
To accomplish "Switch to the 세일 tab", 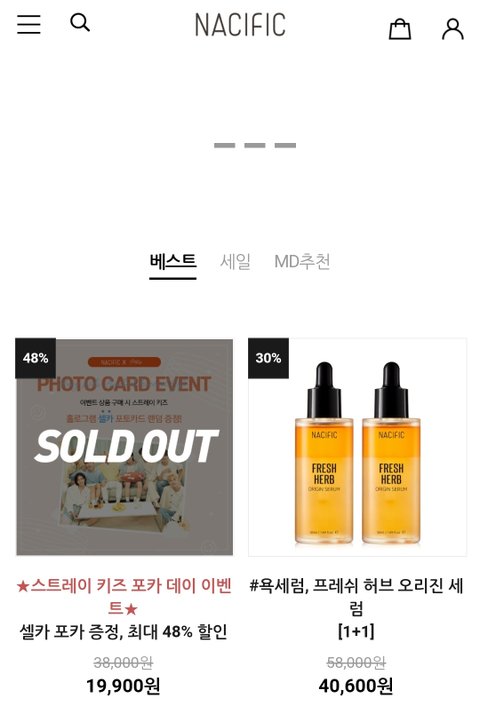I will (x=235, y=262).
